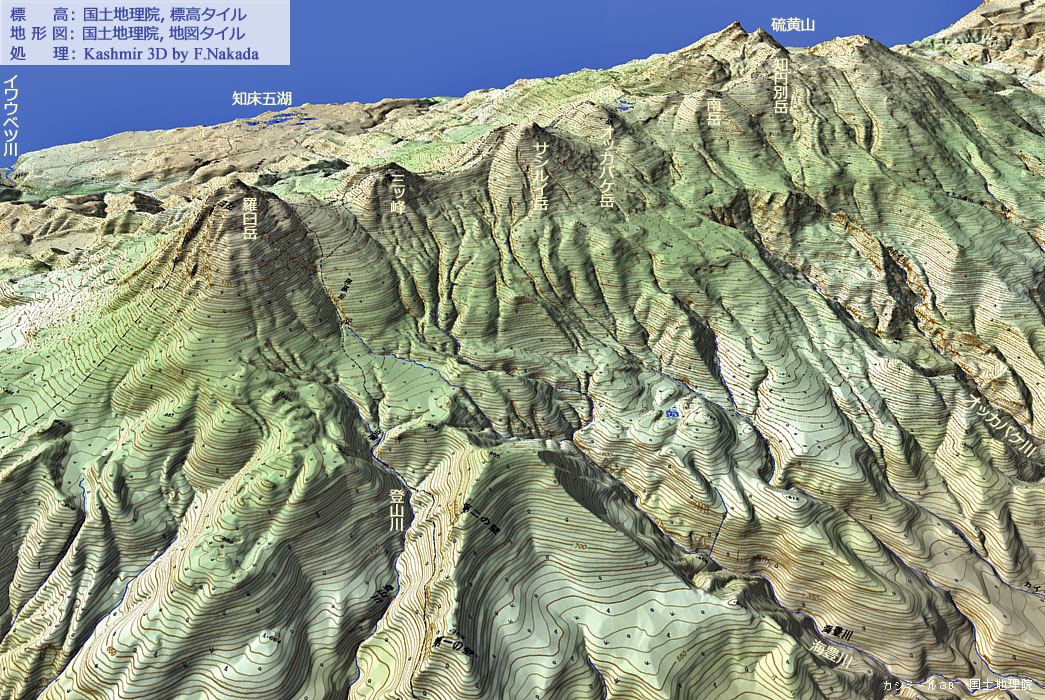Click the イワウベツ川 river label
The image size is (1045, 700).
[10, 114]
